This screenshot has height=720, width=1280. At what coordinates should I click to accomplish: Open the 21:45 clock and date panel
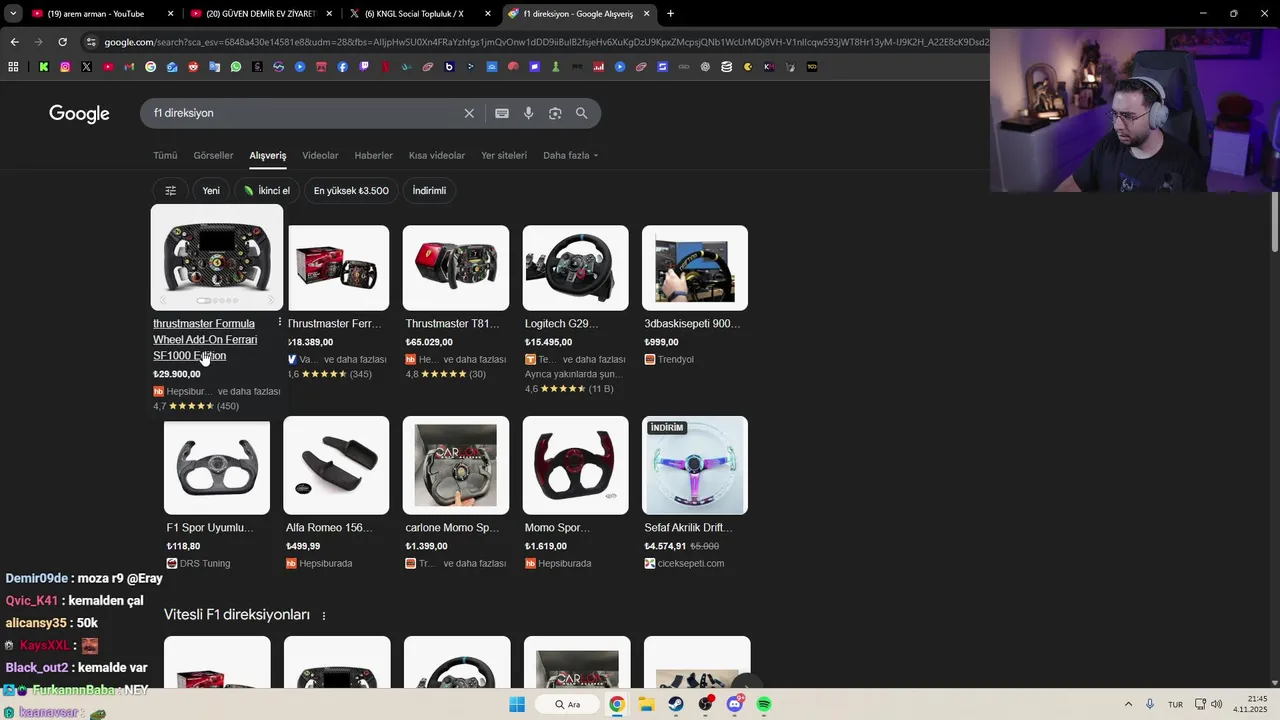point(1250,704)
